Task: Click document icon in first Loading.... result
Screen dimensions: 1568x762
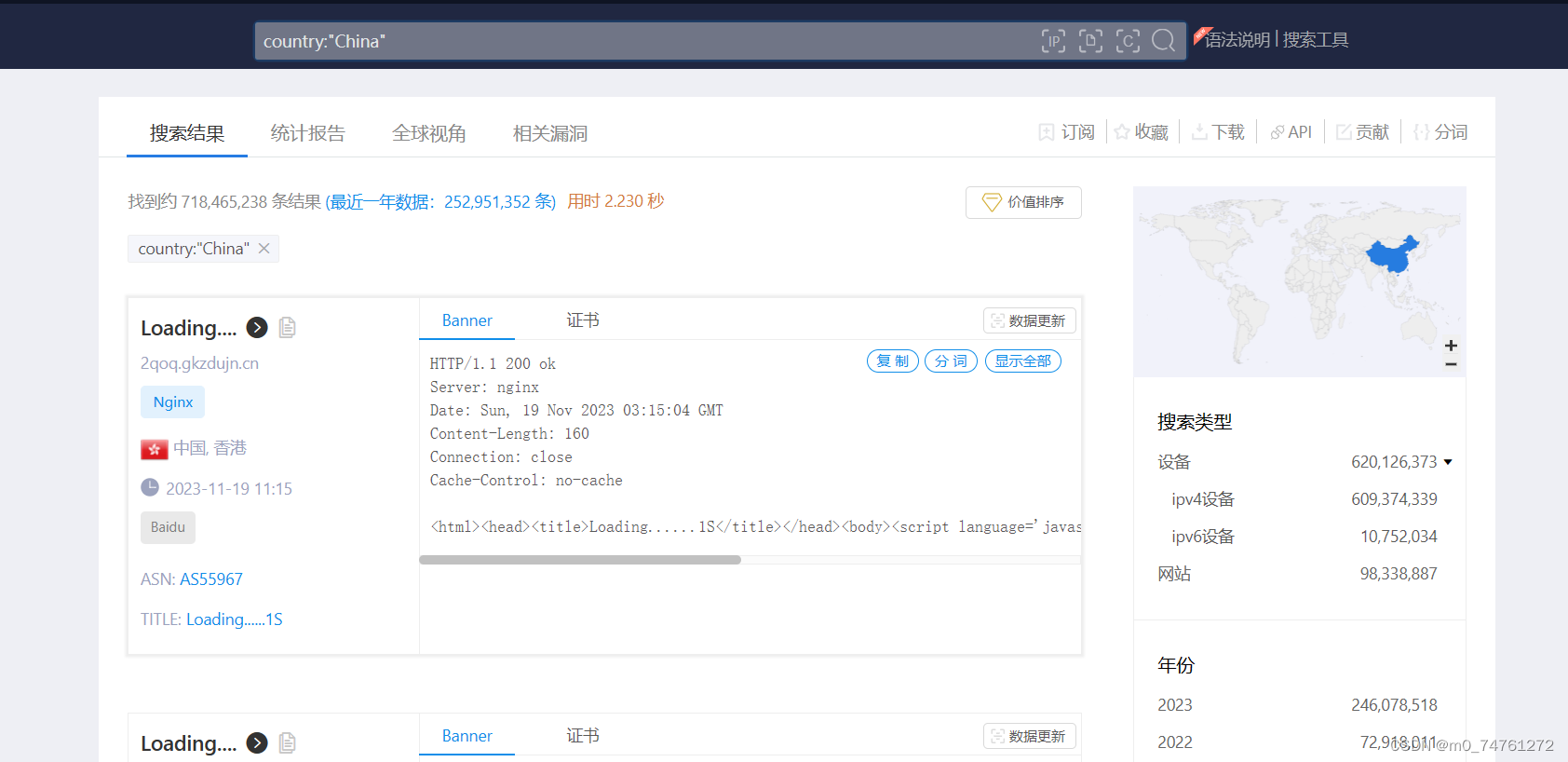Action: point(288,328)
